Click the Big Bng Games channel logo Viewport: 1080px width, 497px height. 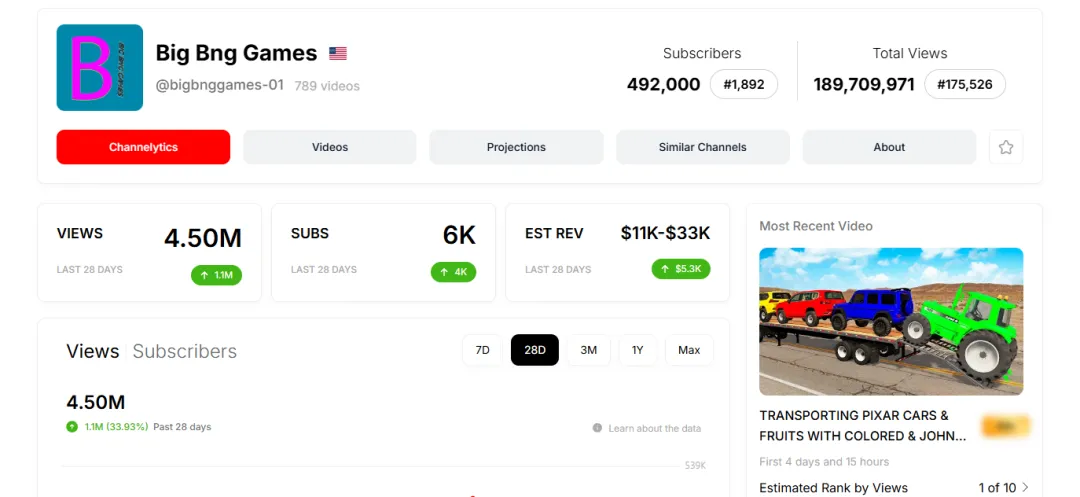coord(100,67)
